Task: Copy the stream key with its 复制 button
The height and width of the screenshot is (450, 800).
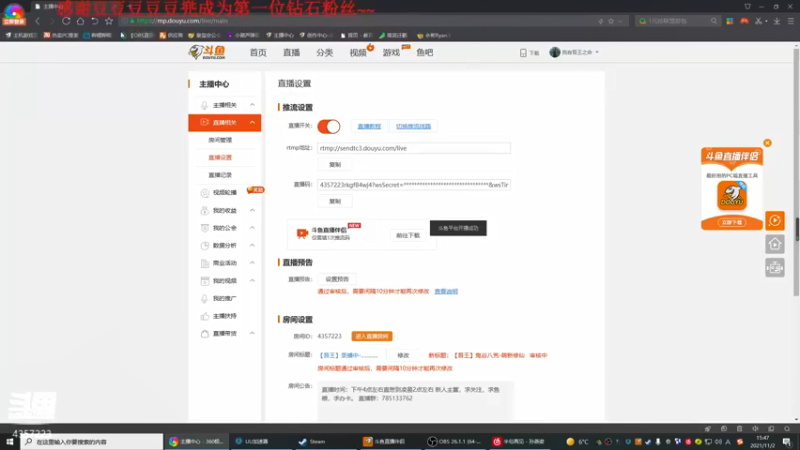Action: [335, 201]
